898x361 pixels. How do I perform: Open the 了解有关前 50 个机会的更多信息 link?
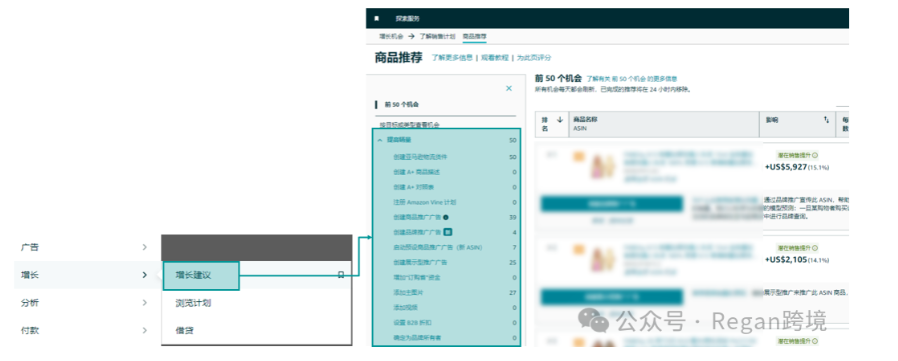click(632, 79)
